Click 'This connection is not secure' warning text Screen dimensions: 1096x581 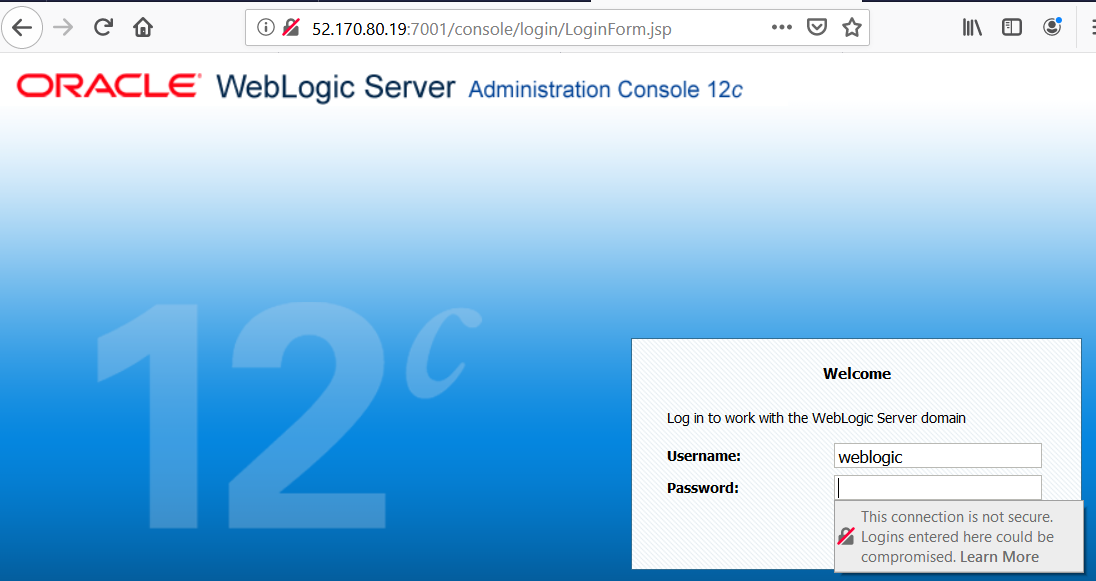pyautogui.click(x=957, y=517)
